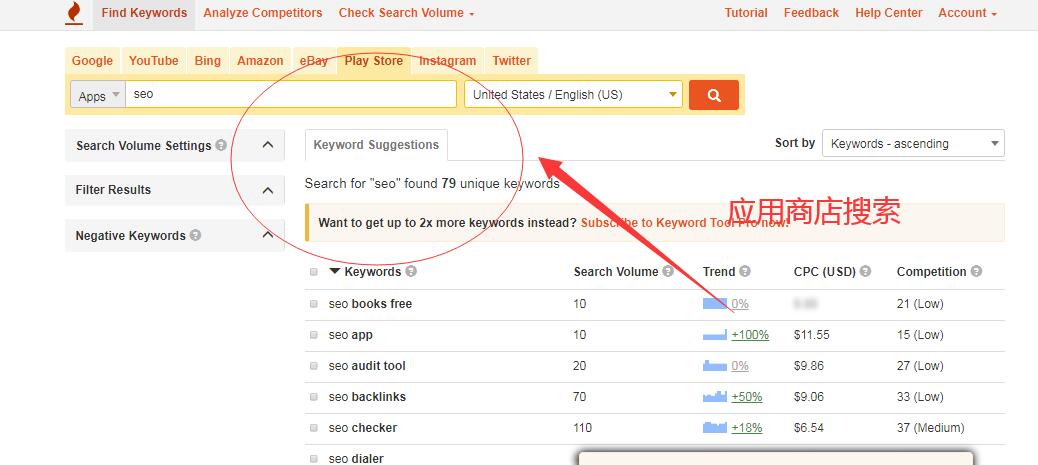Screen dimensions: 1038x465
Task: Tick checkbox for seo dialer
Action: tap(314, 458)
